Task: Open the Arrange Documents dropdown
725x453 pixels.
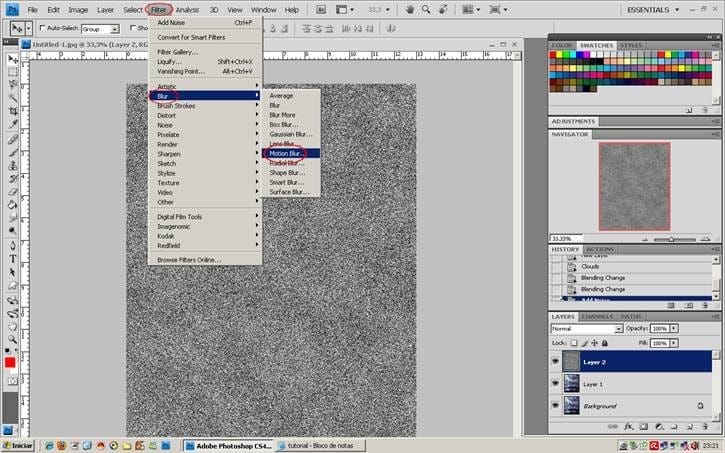Action: pyautogui.click(x=471, y=10)
